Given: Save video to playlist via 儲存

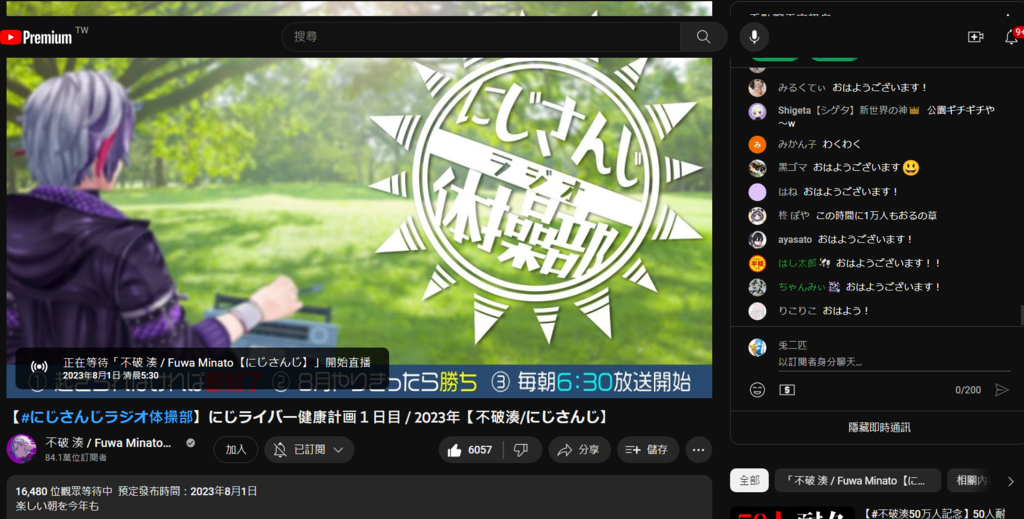Looking at the screenshot, I should point(647,450).
